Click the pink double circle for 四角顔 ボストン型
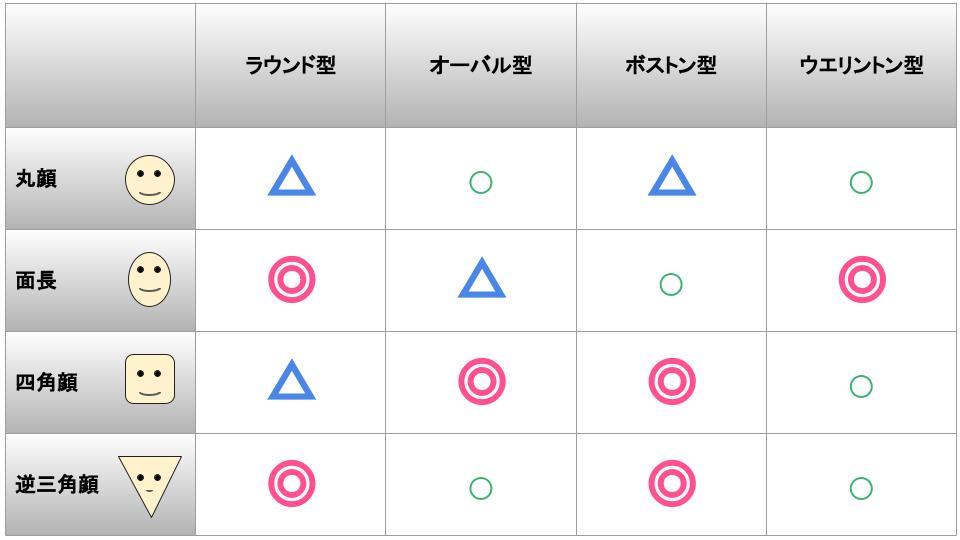Viewport: 960px width, 540px height. (671, 383)
